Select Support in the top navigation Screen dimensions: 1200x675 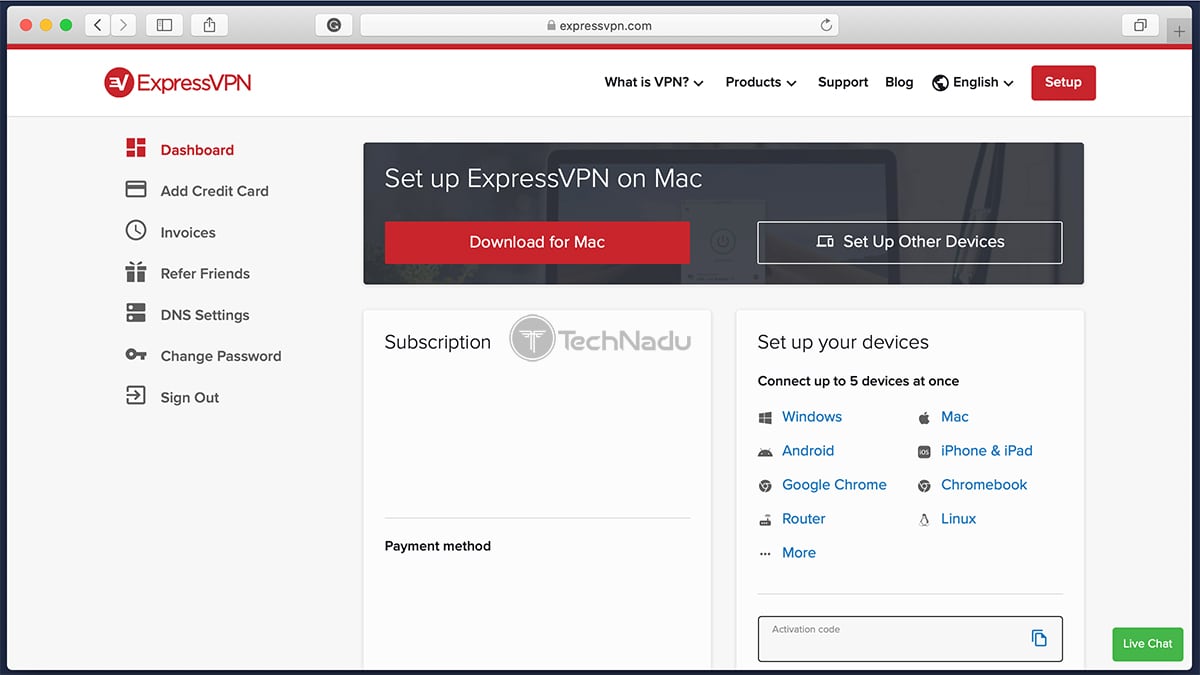[x=842, y=82]
